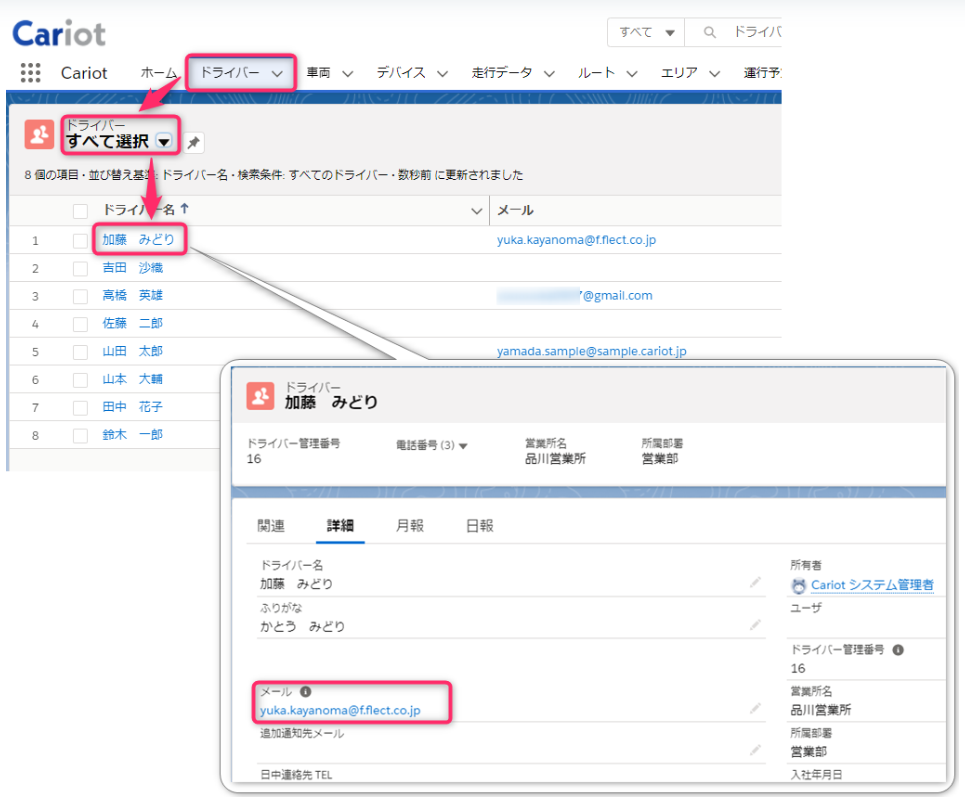This screenshot has width=965, height=803.
Task: Check the box for 山本 大輔 row
Action: 80,380
